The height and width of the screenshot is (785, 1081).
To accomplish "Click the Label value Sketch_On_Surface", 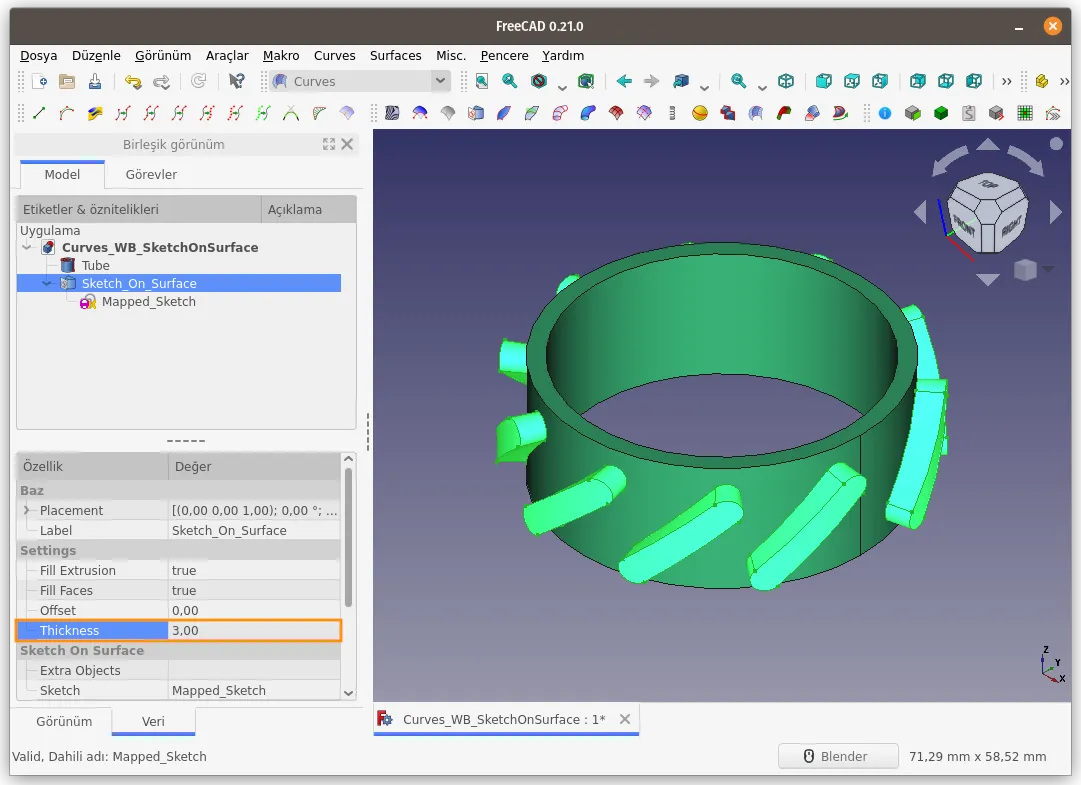I will click(254, 530).
